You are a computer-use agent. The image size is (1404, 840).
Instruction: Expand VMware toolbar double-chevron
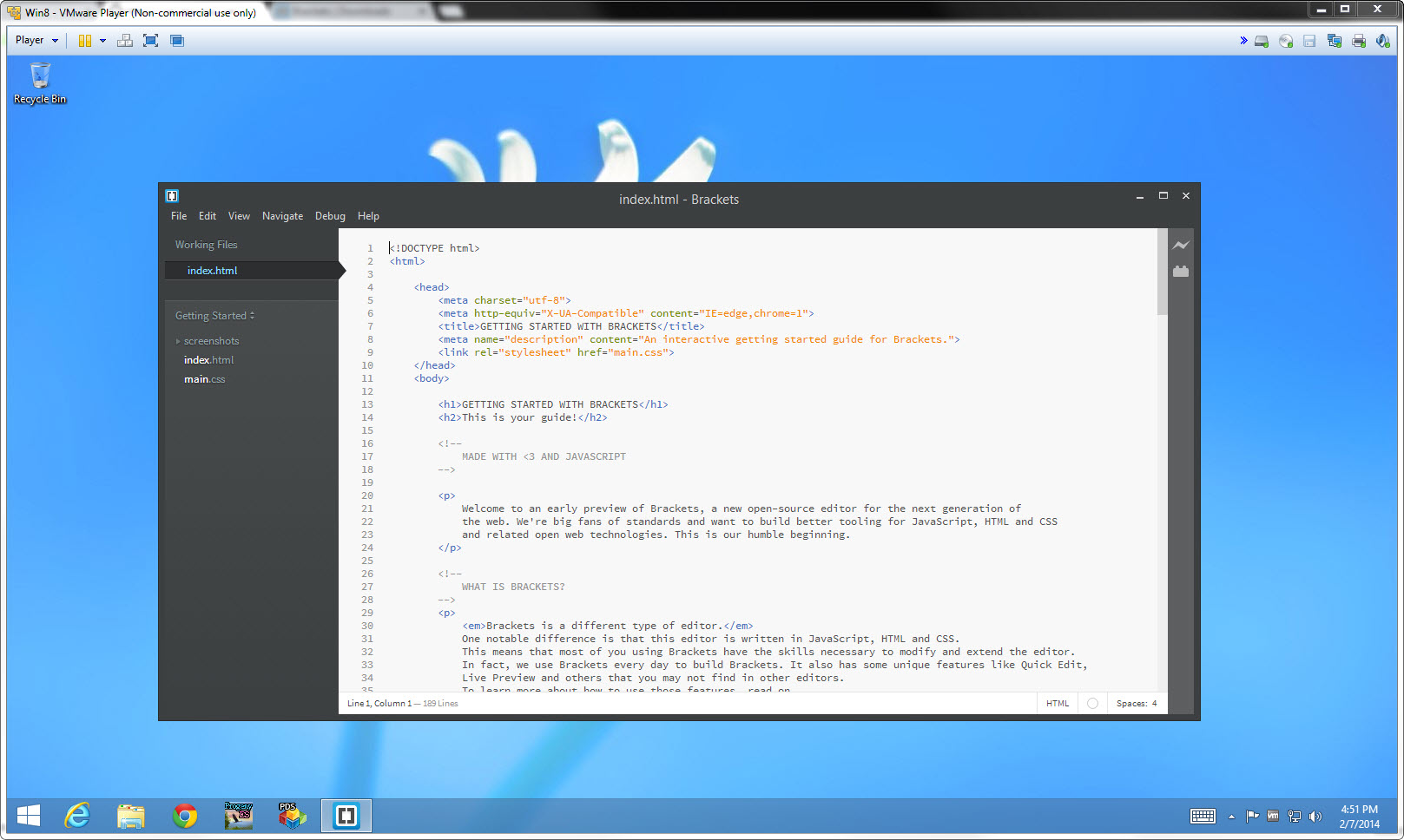pos(1243,40)
